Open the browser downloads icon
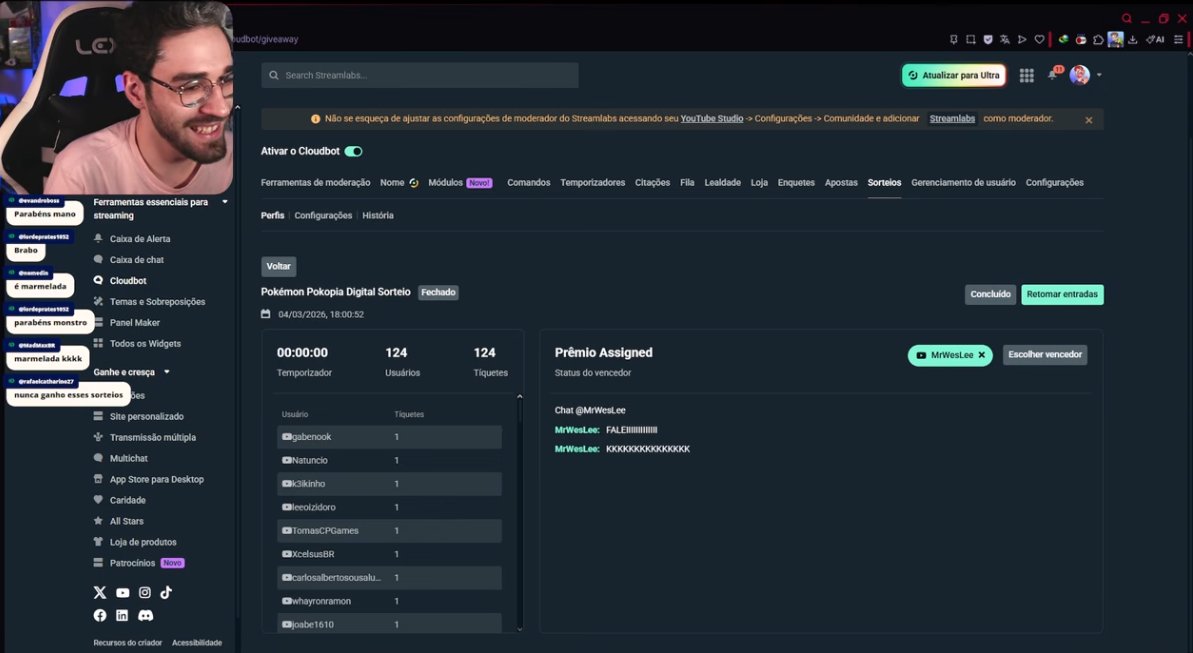This screenshot has height=653, width=1193. tap(1132, 40)
